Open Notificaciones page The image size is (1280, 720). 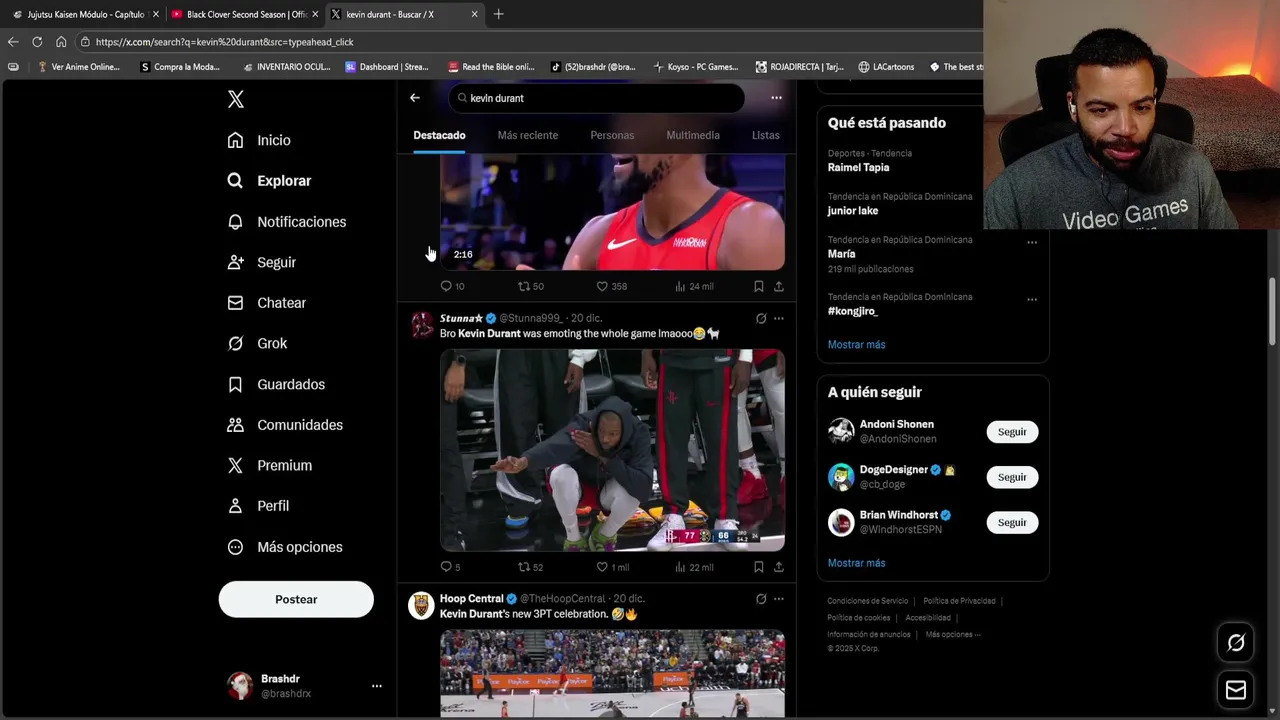[286, 222]
